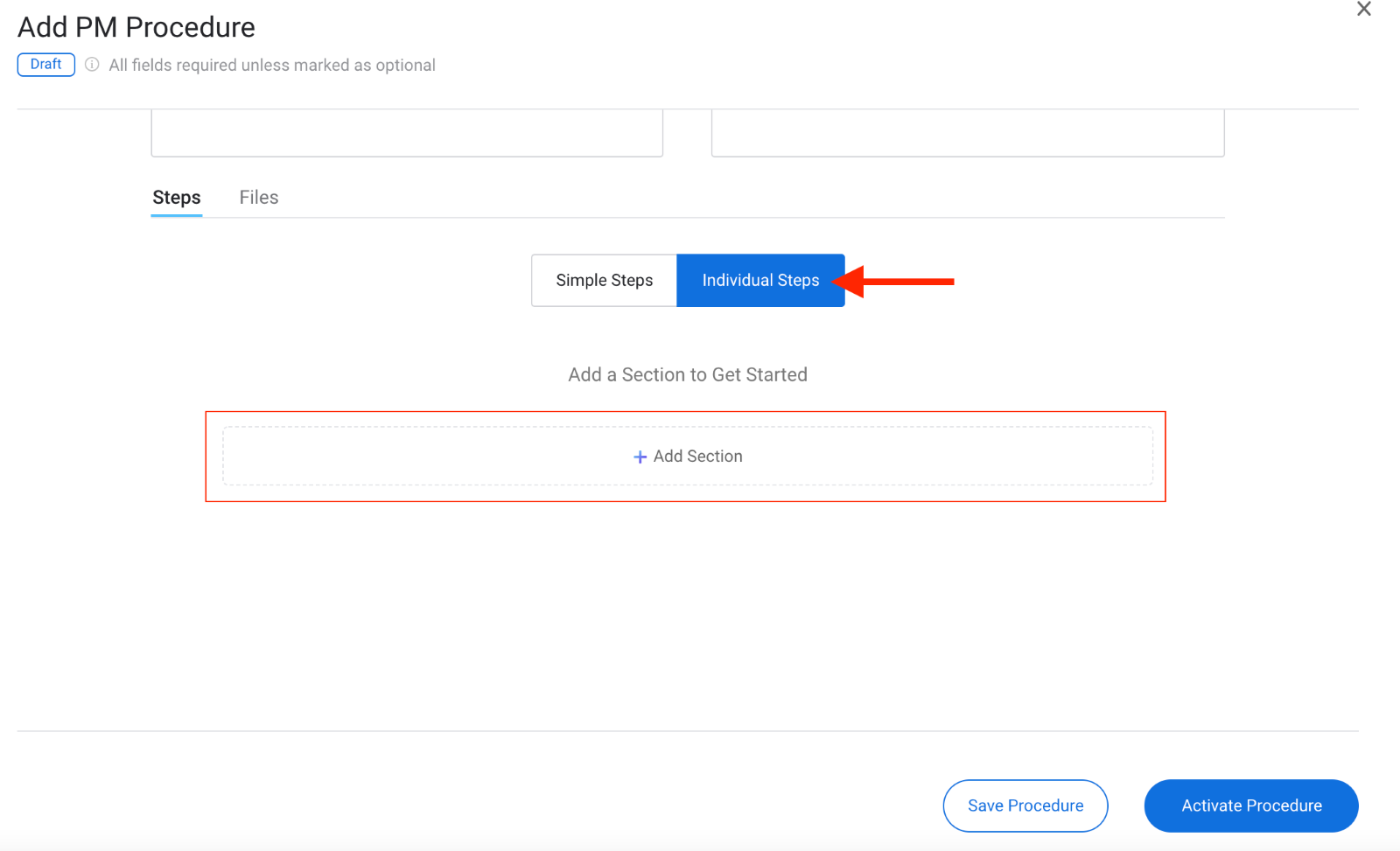Click the plus icon before Add Section
Viewport: 1400px width, 851px height.
[640, 457]
